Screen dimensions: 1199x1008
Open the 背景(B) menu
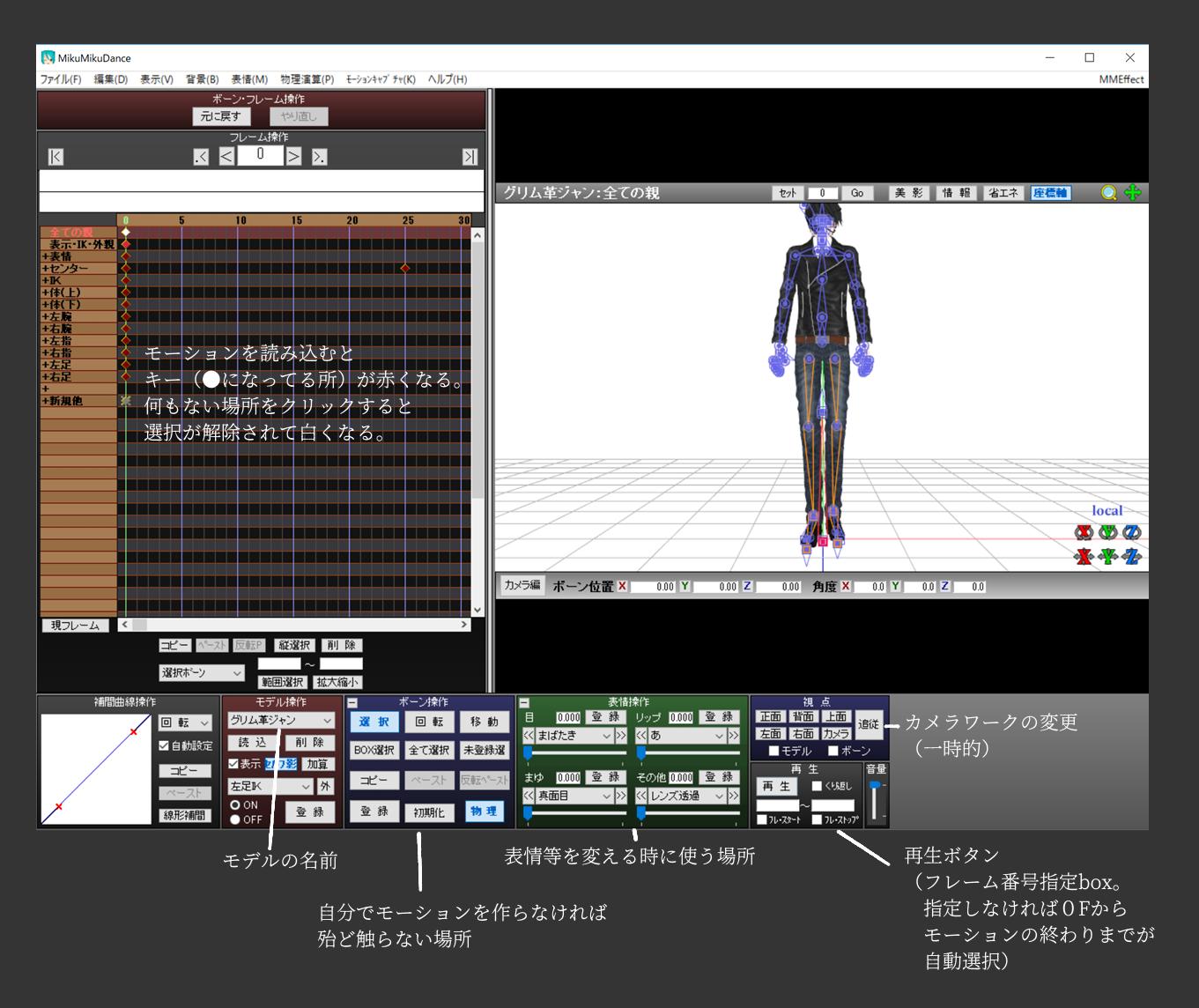203,79
